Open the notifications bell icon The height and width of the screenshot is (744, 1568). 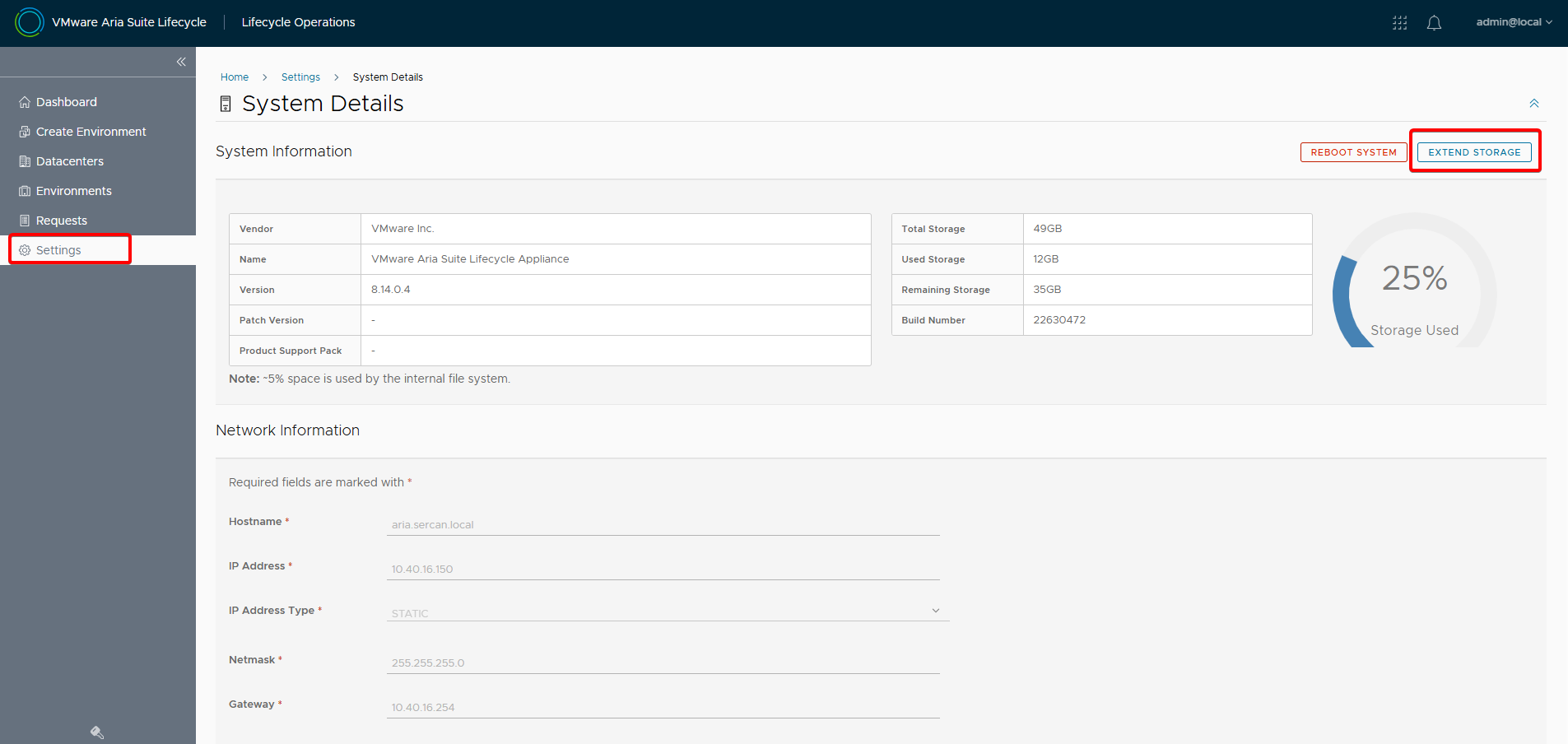click(1434, 23)
